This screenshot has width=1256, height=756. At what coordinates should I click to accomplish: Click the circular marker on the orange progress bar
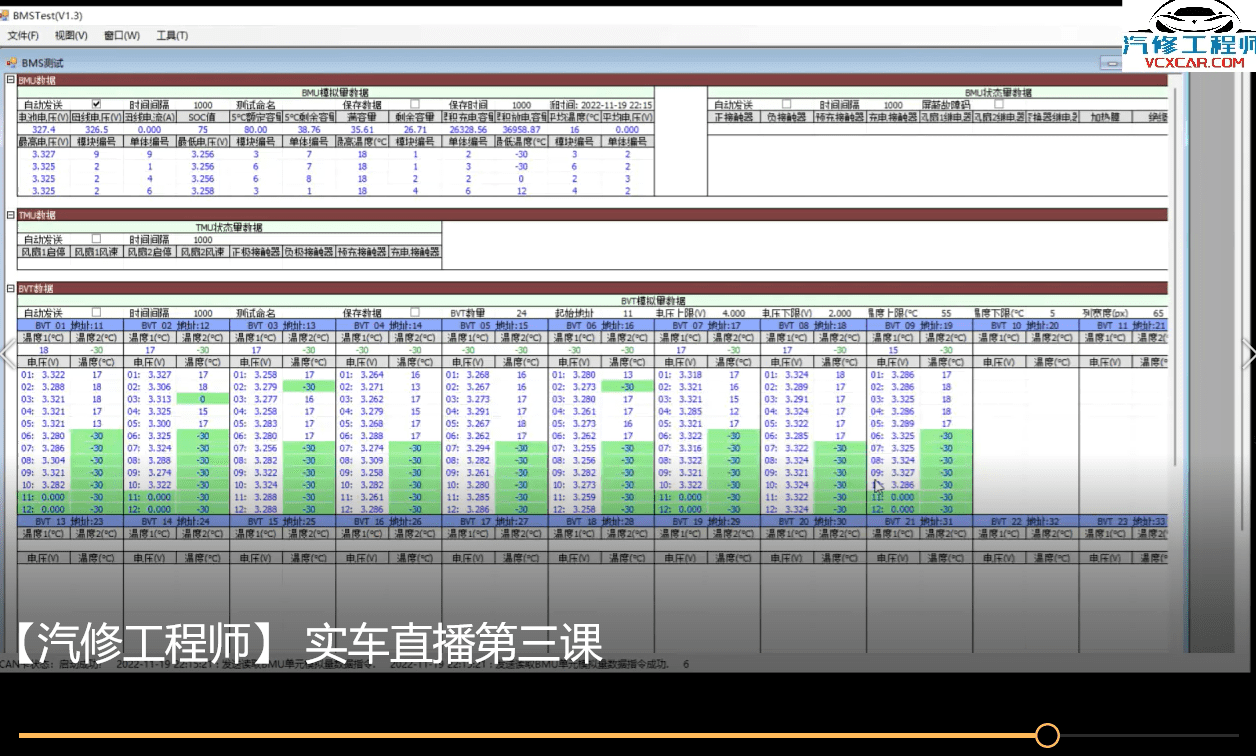coord(1046,734)
